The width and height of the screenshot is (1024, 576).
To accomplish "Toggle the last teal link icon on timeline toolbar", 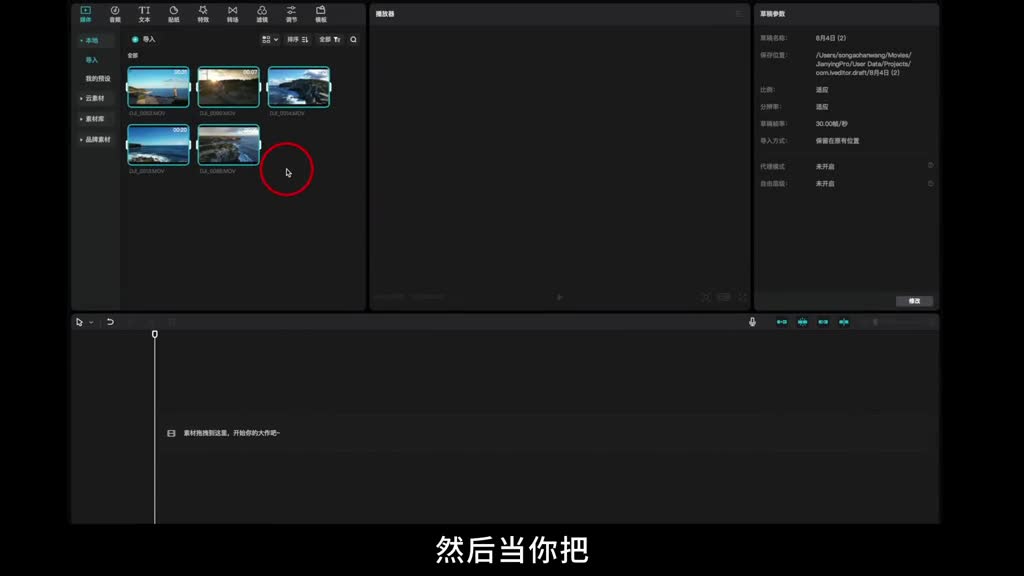I will tap(844, 322).
